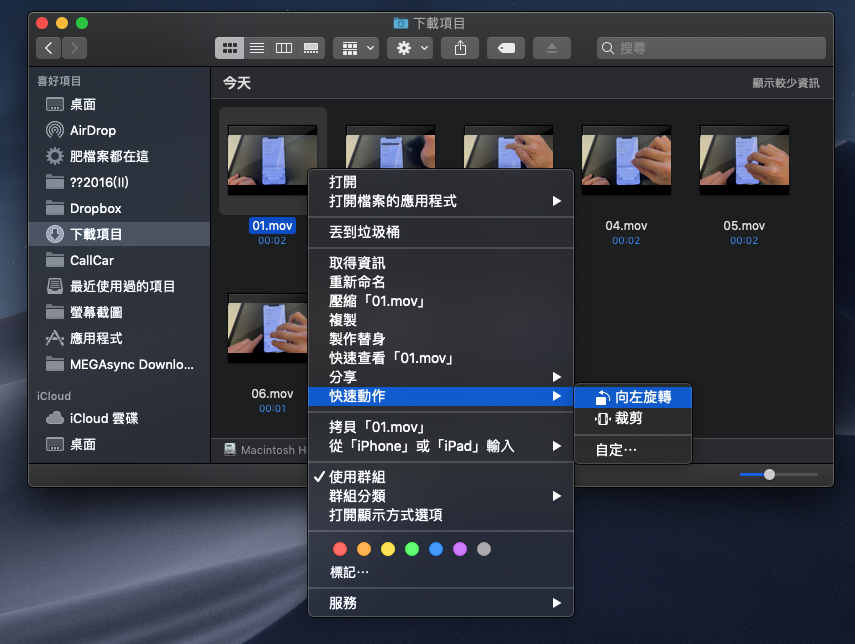Open 螢幕截圖 folder in sidebar
The image size is (855, 644).
tap(119, 312)
